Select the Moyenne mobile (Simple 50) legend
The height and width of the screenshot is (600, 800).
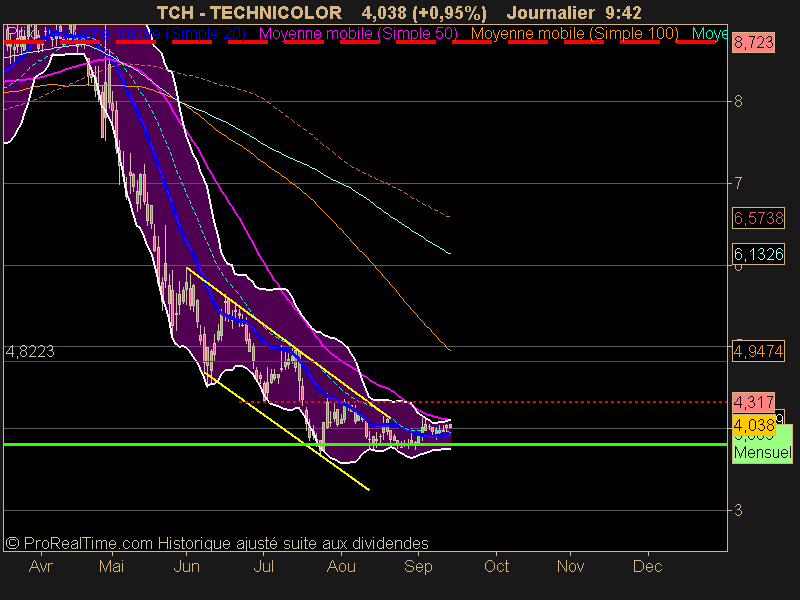(x=358, y=34)
